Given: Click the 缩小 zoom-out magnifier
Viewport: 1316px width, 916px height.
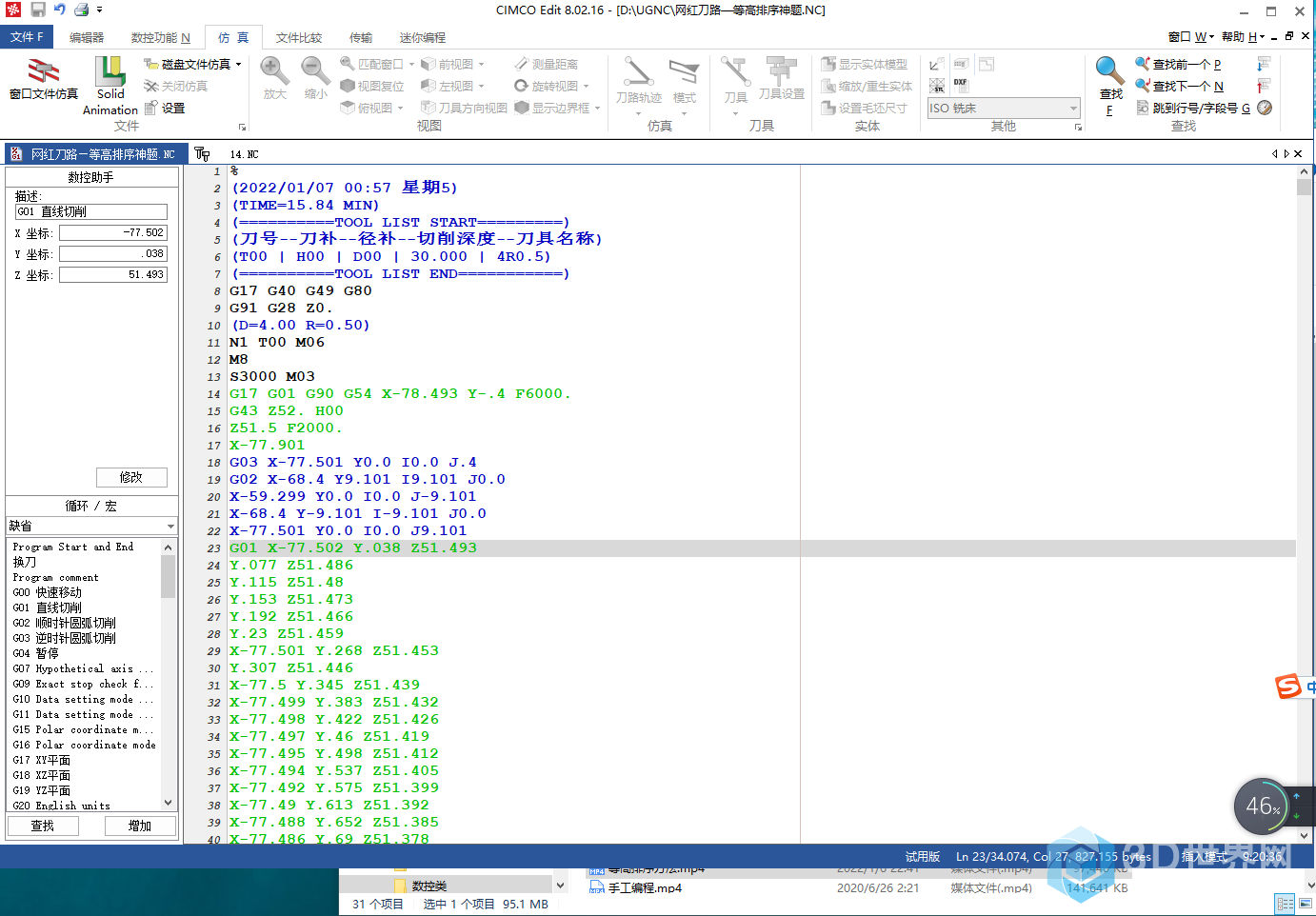Looking at the screenshot, I should tap(315, 78).
